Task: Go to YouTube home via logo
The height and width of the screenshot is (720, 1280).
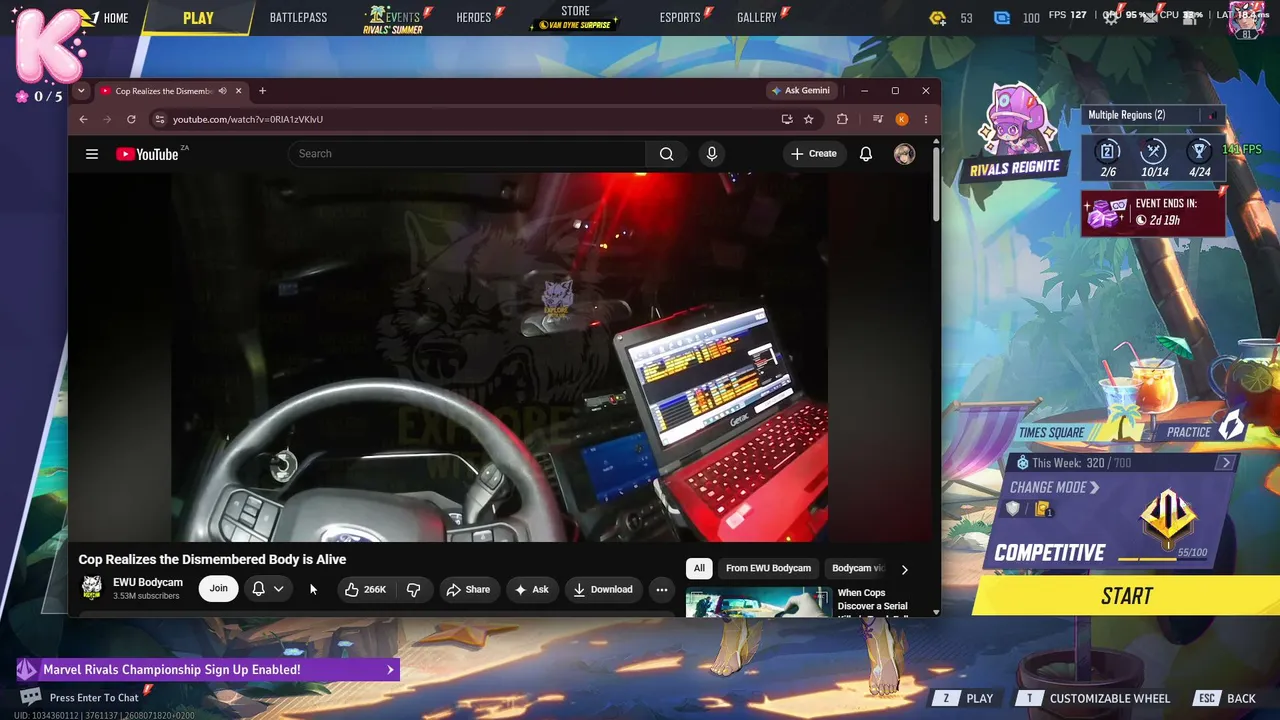Action: [x=147, y=154]
